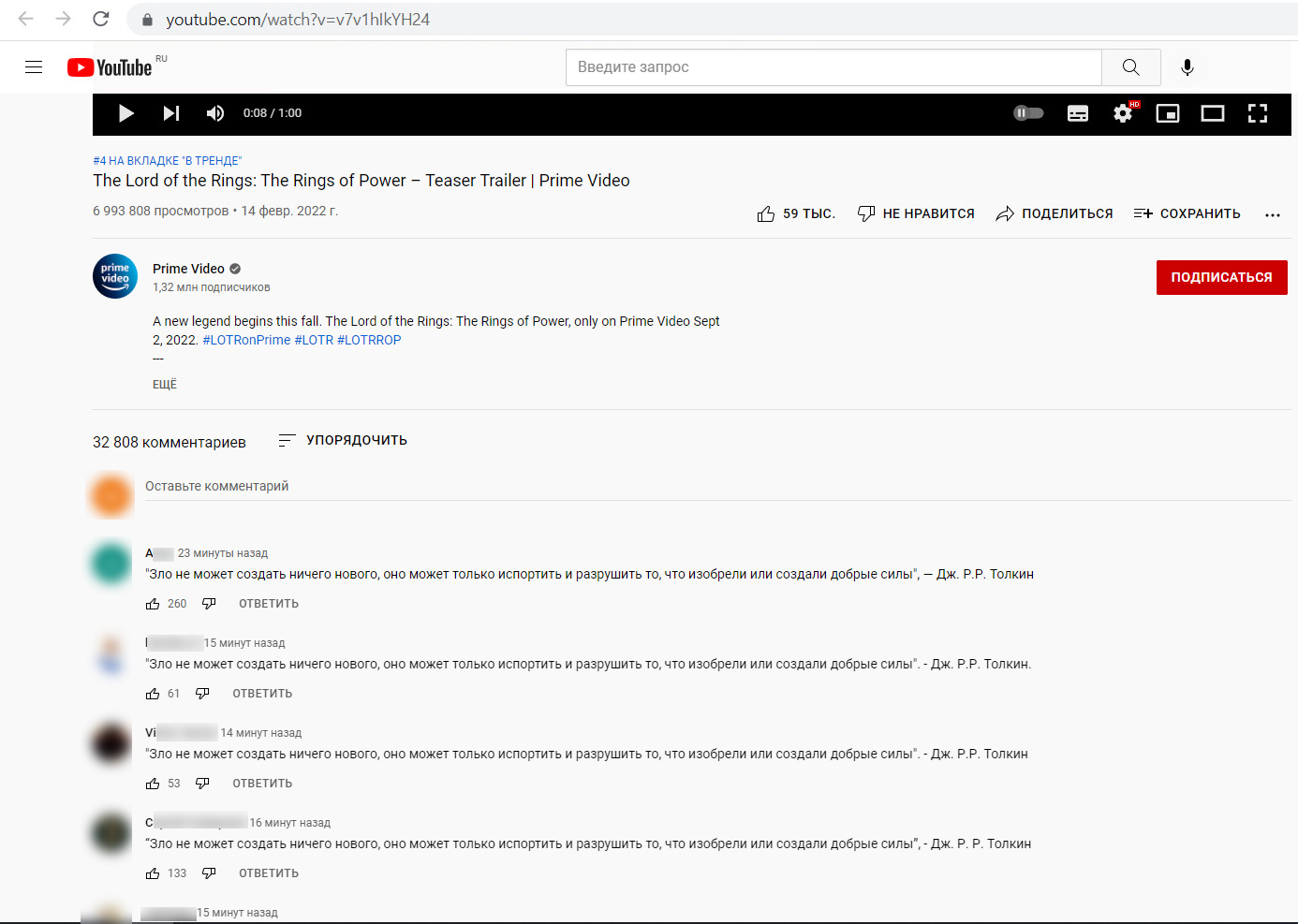The image size is (1298, 924).
Task: Click "Оставьте комментарий" comment field
Action: point(717,487)
